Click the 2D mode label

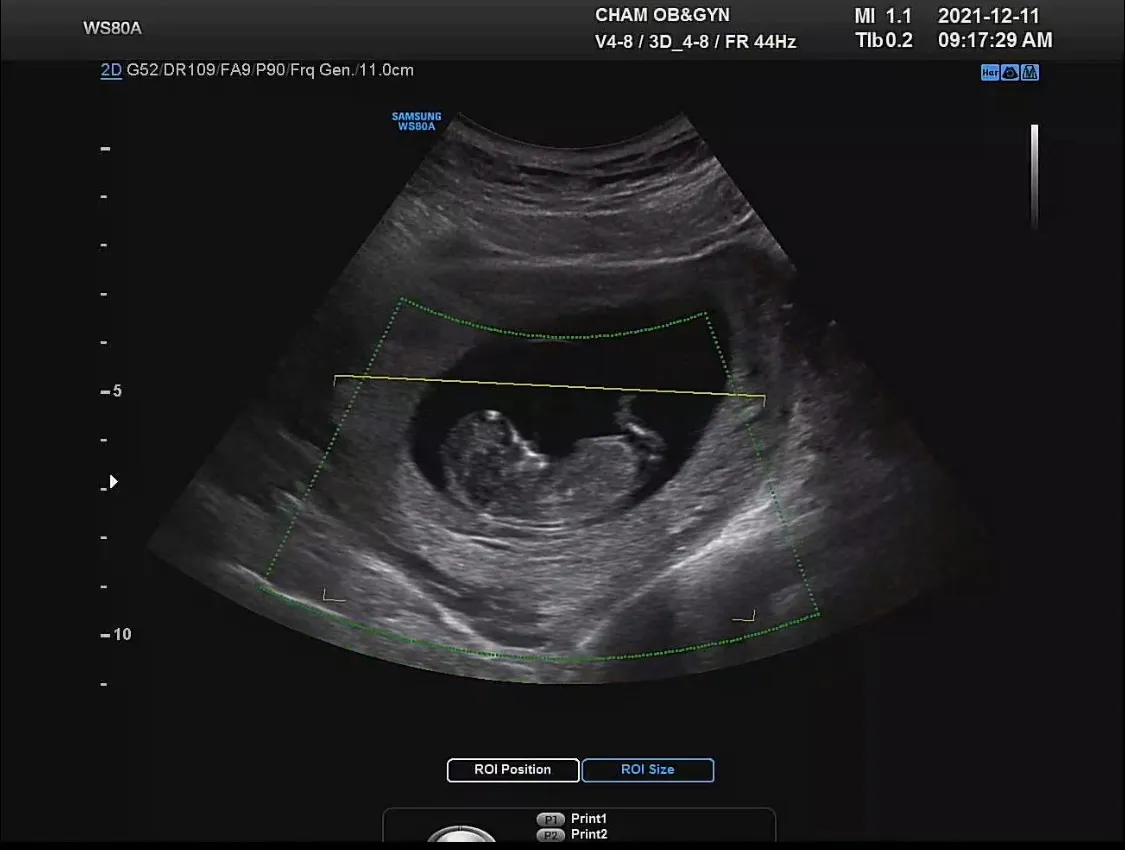click(x=110, y=70)
